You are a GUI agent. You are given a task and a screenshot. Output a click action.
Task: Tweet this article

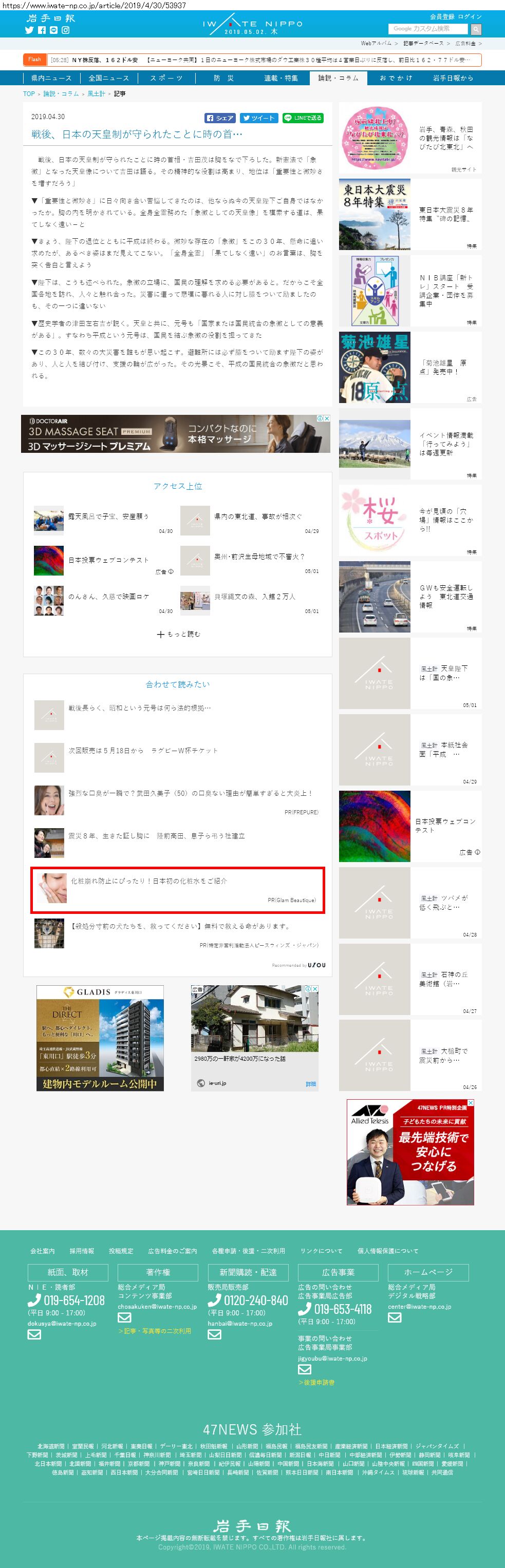coord(259,118)
